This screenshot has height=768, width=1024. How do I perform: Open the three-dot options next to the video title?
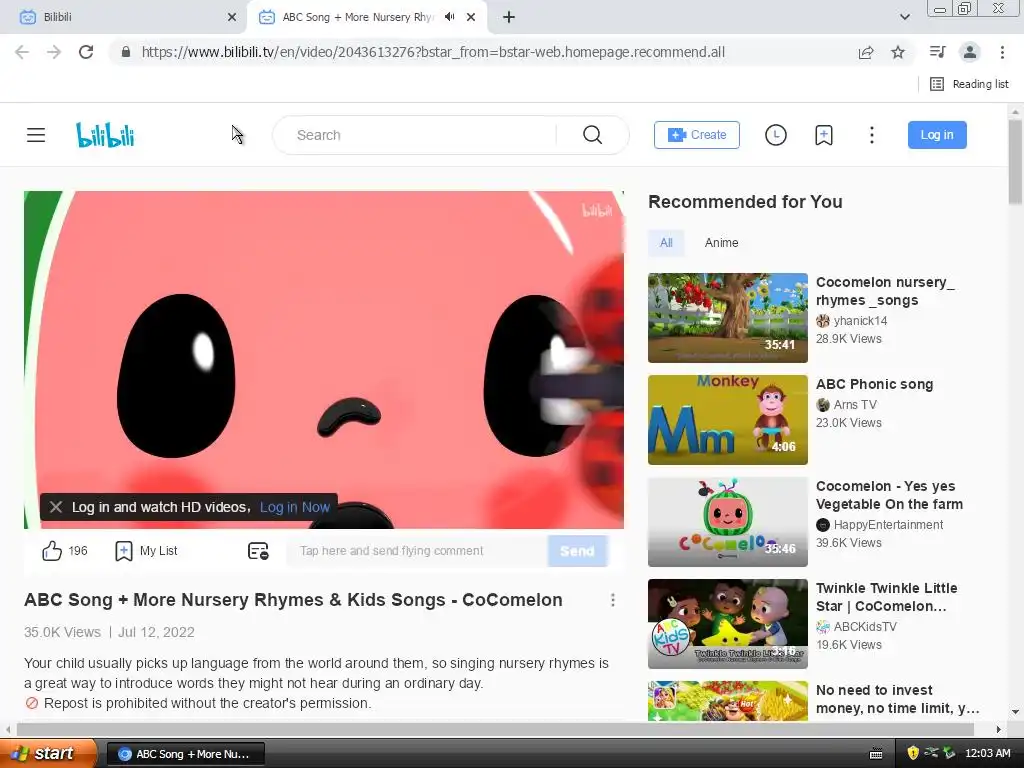(613, 600)
